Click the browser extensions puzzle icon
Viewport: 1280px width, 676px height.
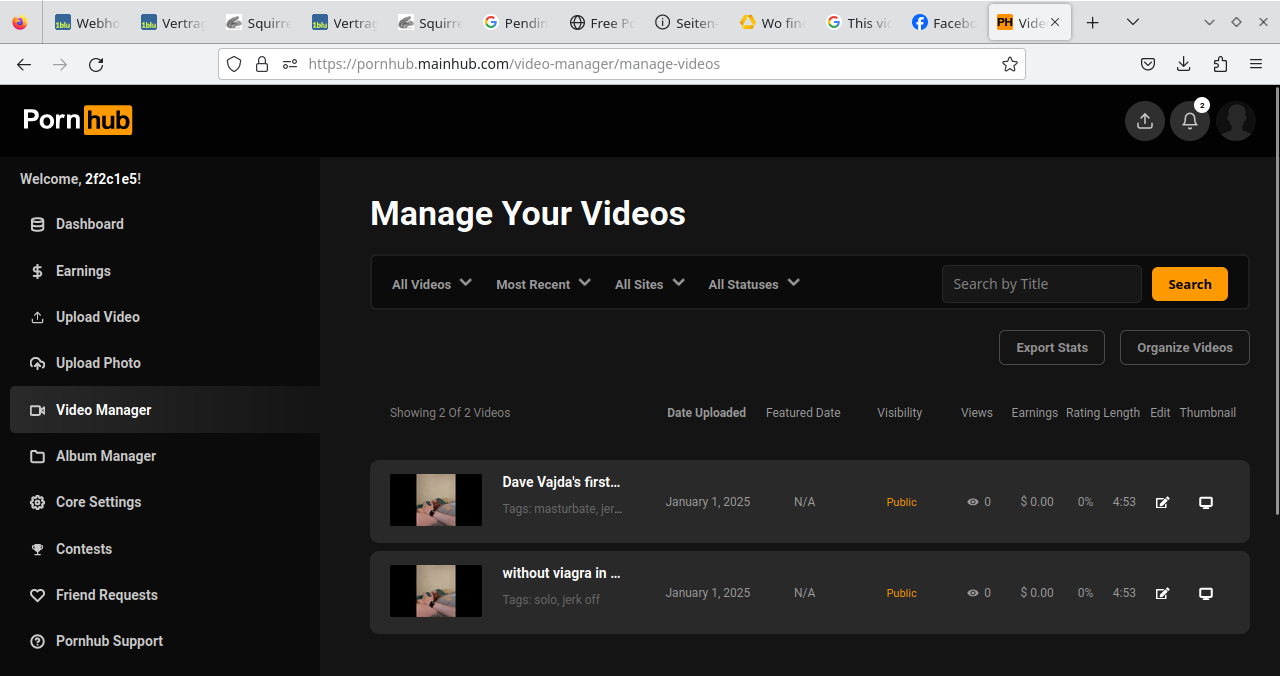click(1220, 64)
